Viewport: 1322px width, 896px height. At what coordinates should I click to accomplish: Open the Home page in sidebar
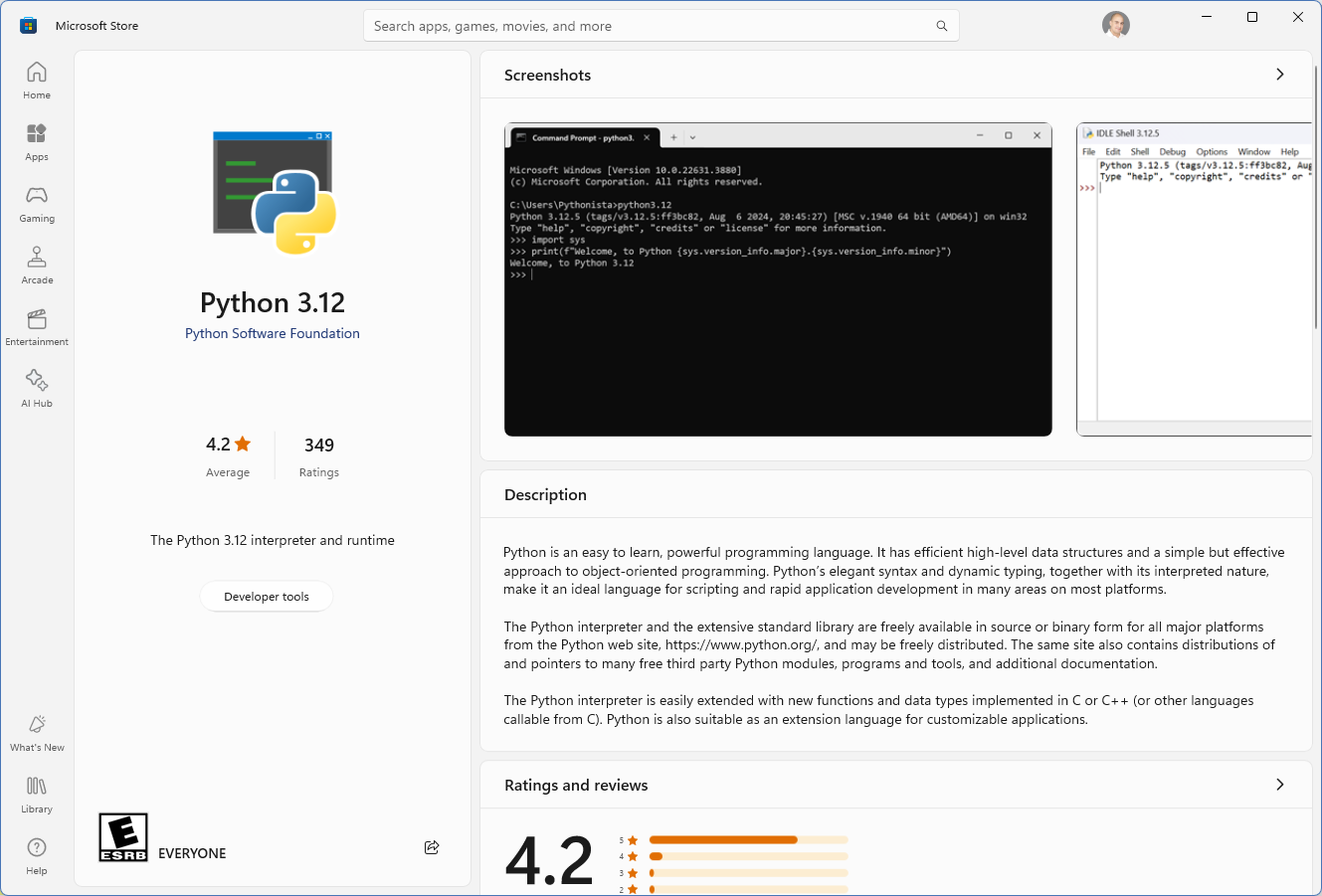(37, 81)
